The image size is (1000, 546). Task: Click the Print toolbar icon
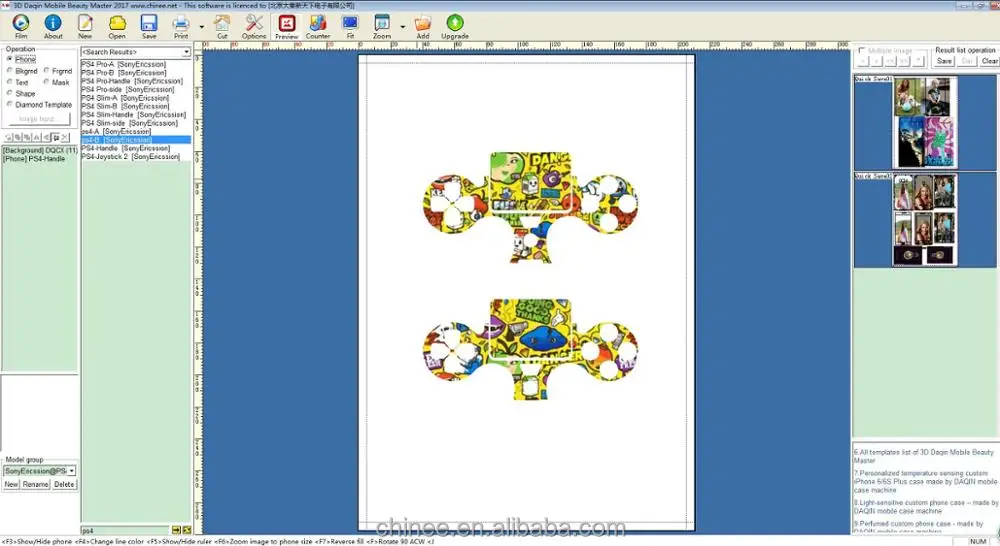pyautogui.click(x=181, y=26)
